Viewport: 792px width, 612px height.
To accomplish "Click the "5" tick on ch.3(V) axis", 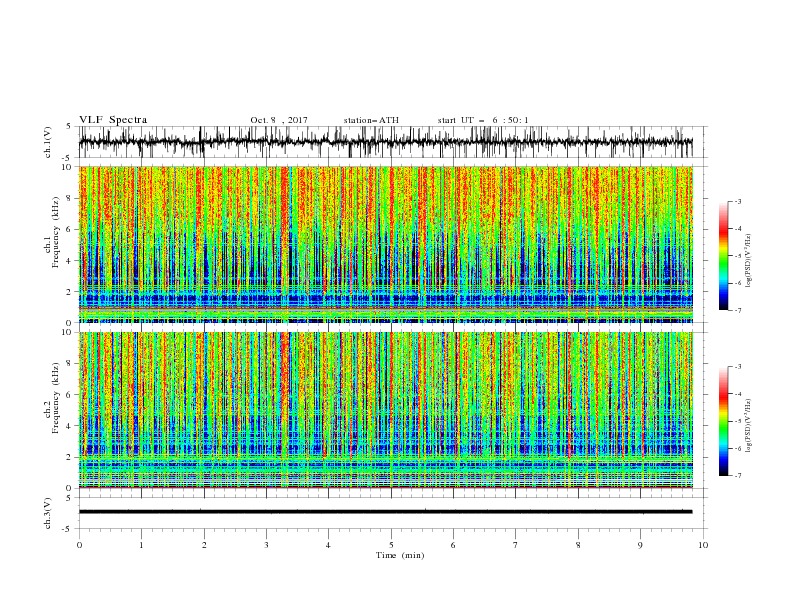I will point(70,497).
